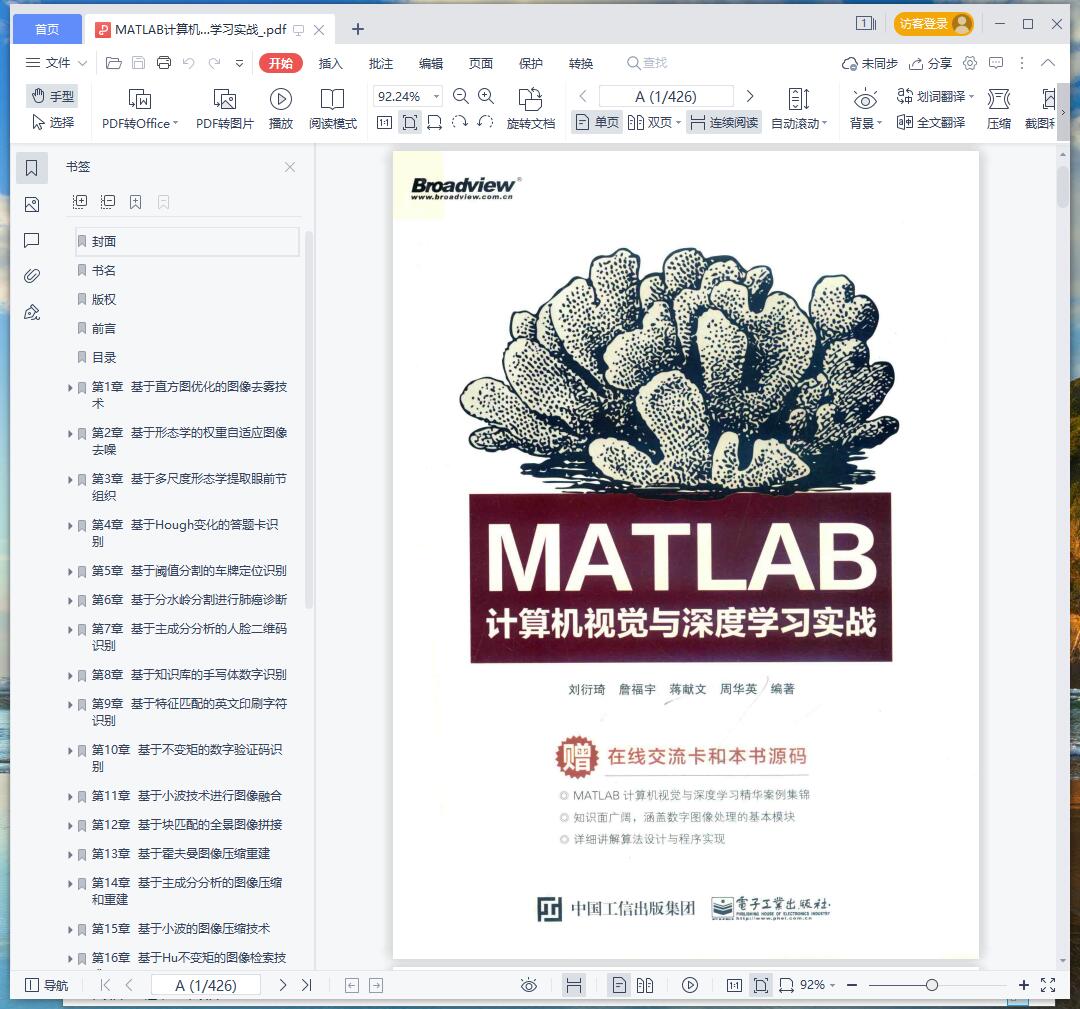The width and height of the screenshot is (1080, 1009).
Task: Open PDF转图片 tool
Action: [225, 109]
